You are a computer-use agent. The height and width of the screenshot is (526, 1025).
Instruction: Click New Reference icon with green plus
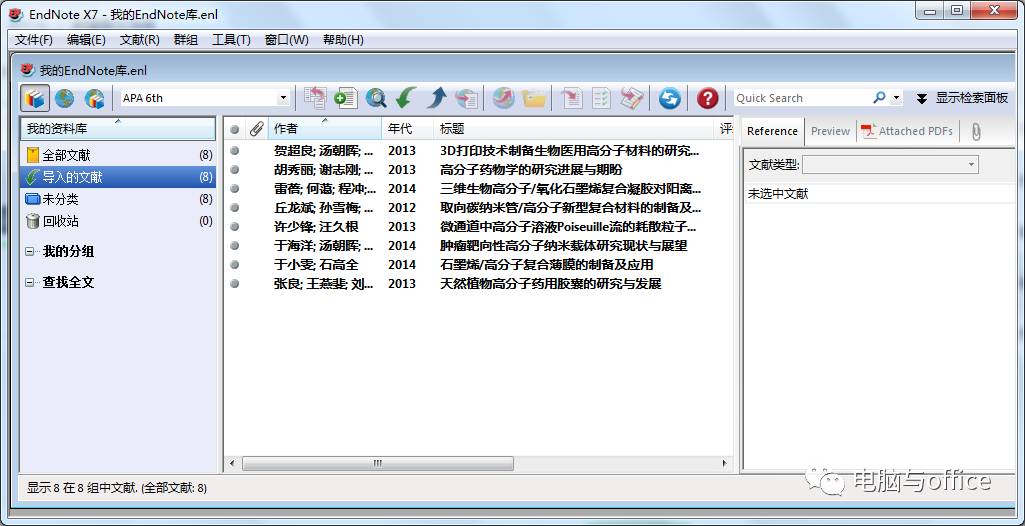345,99
